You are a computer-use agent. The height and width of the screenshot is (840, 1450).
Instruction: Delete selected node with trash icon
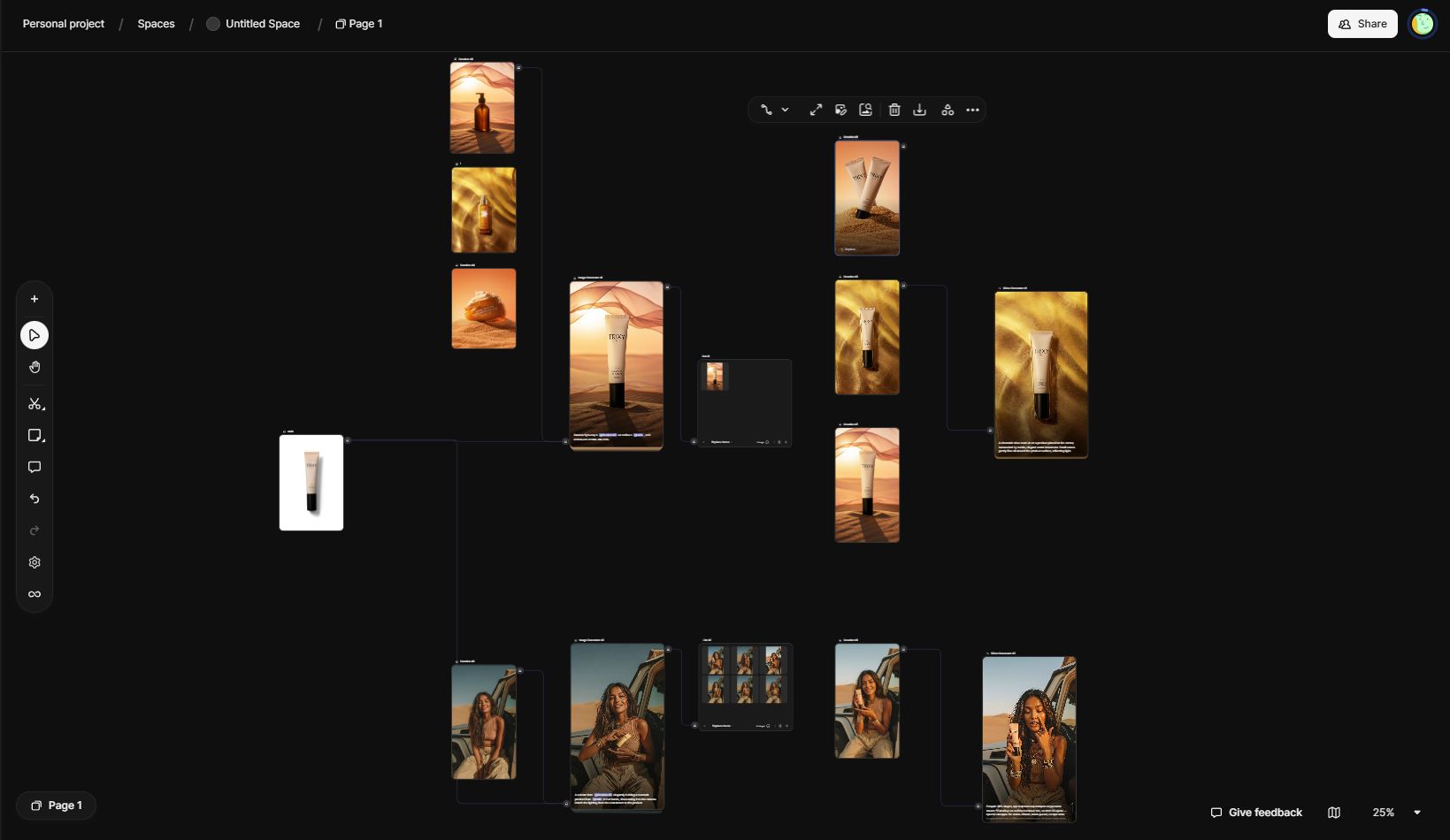[894, 110]
